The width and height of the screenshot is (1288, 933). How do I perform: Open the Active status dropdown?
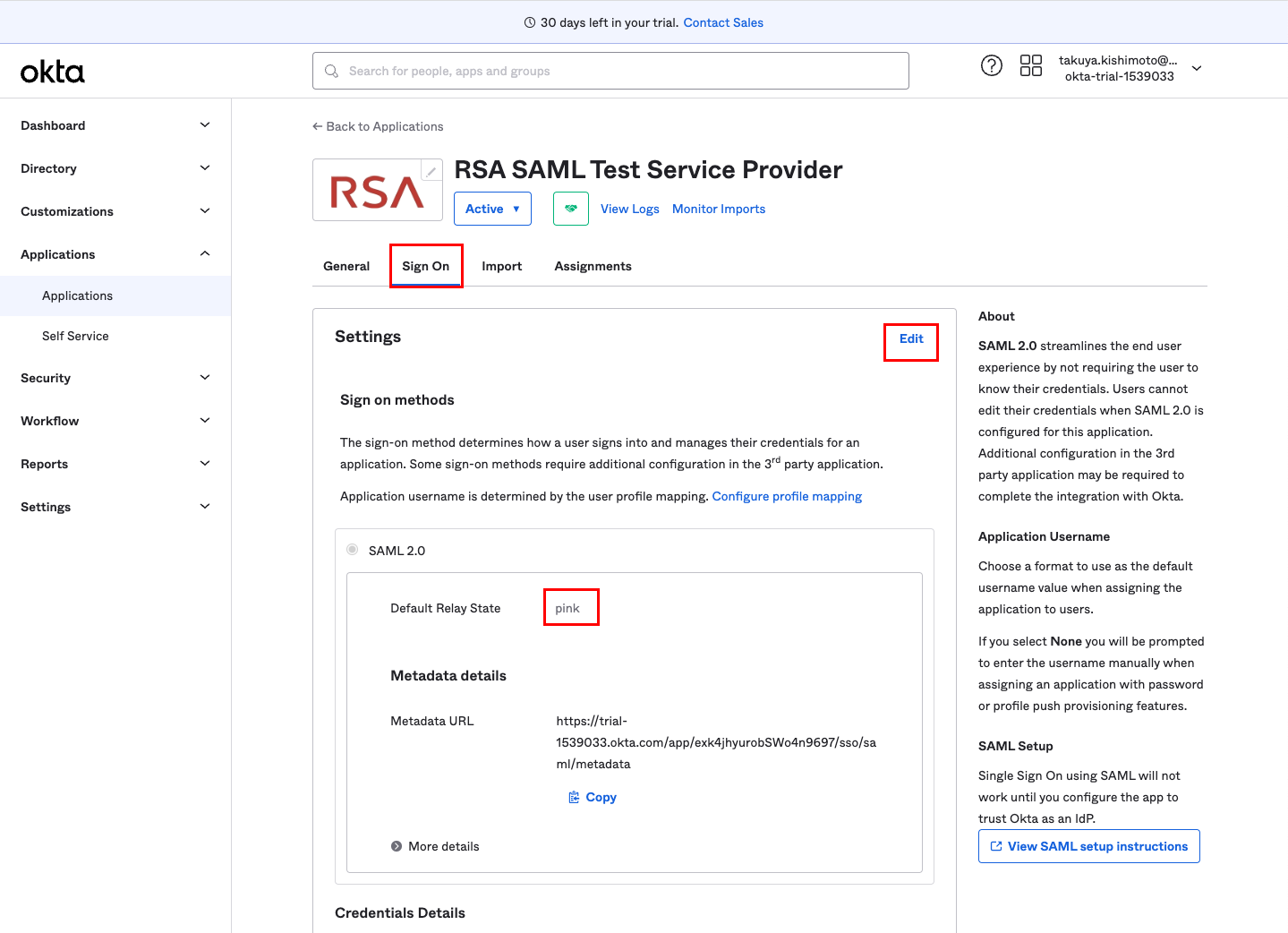492,209
